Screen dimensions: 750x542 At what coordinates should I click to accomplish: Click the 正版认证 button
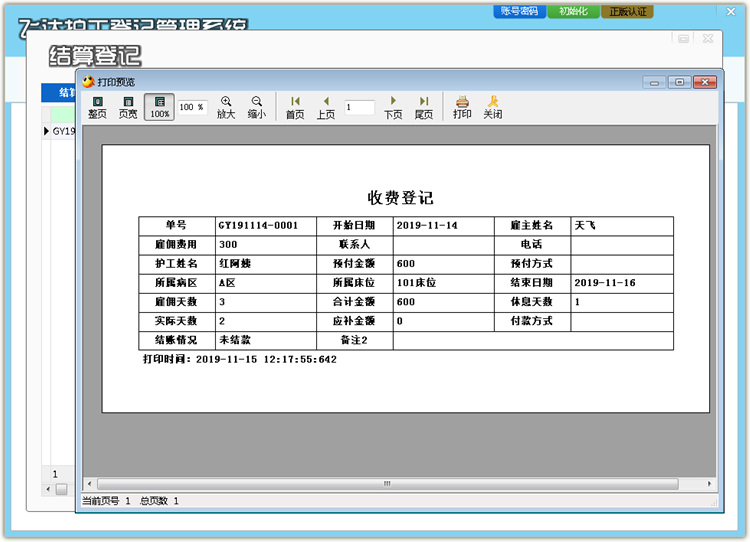click(627, 11)
